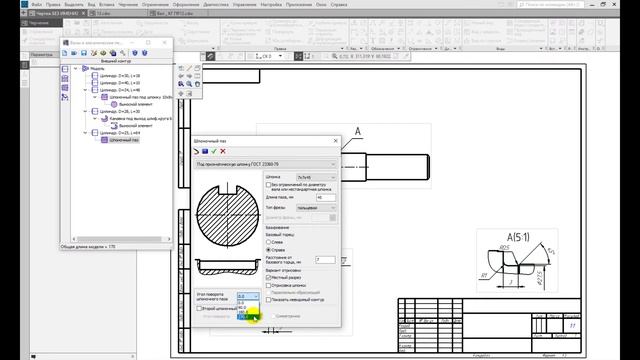Click the pan hand icon in floating toolbar
Image resolution: width=640 pixels, height=360 pixels.
(197, 84)
